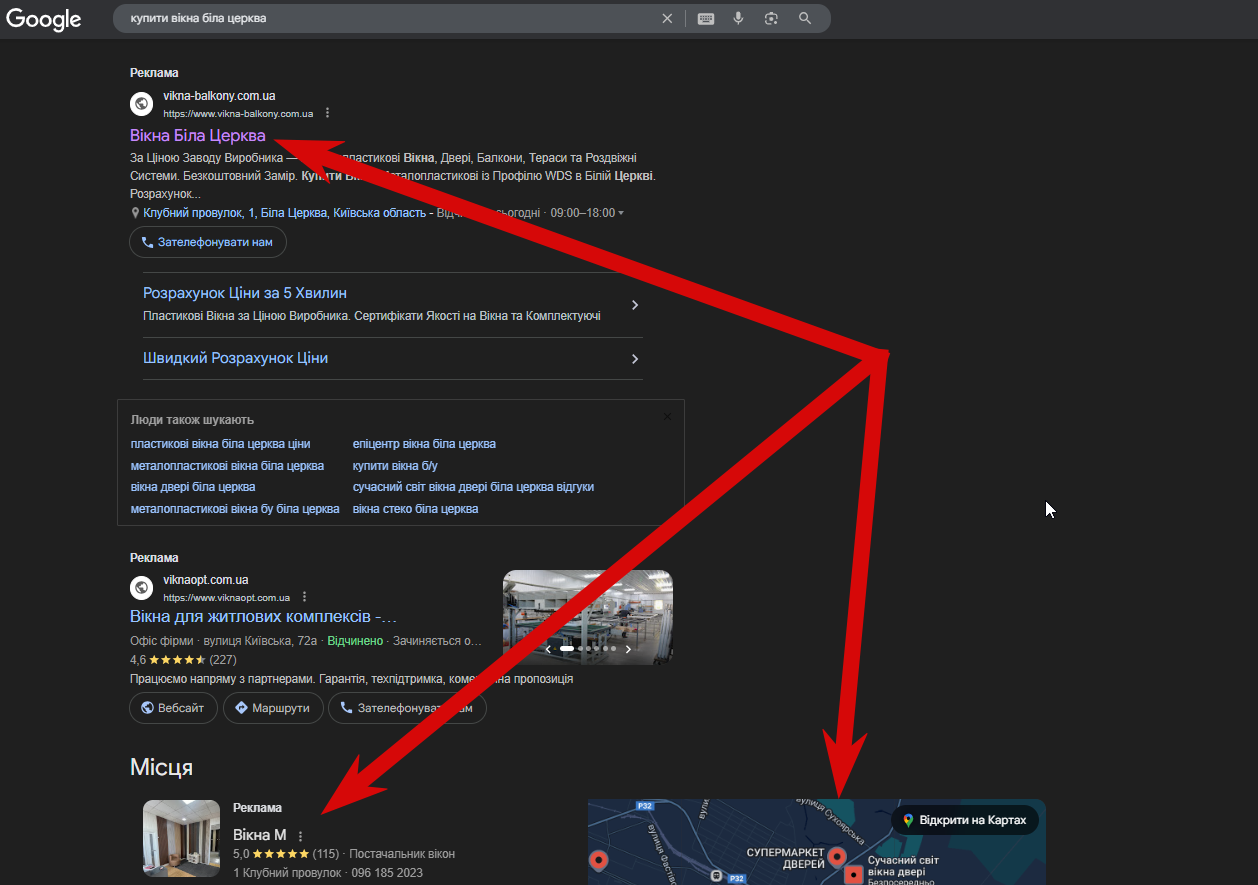Open the Вікна Біла Церква ad title
The image size is (1258, 885).
(198, 135)
